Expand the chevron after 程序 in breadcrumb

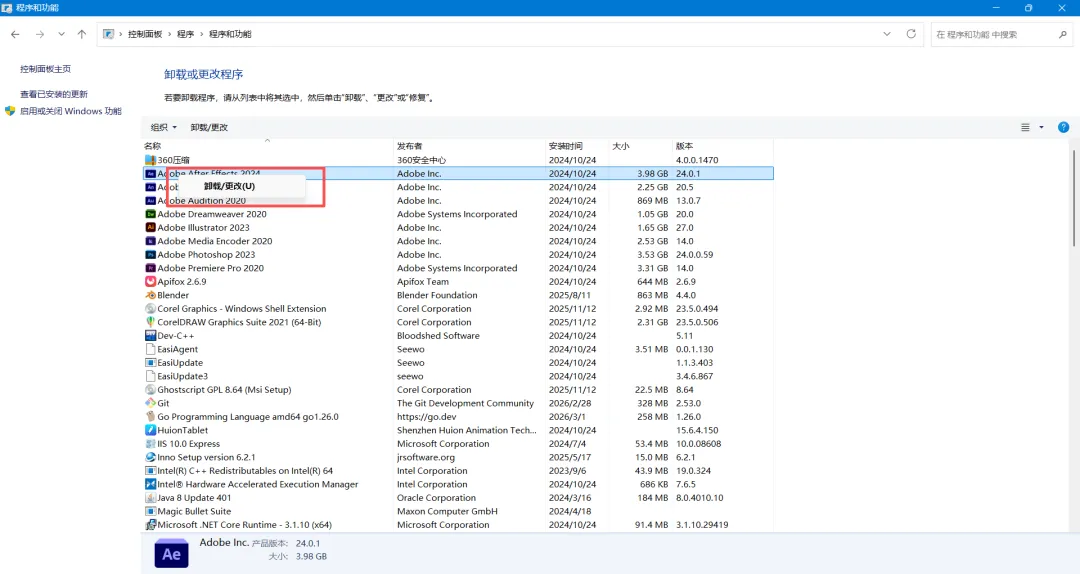click(201, 34)
